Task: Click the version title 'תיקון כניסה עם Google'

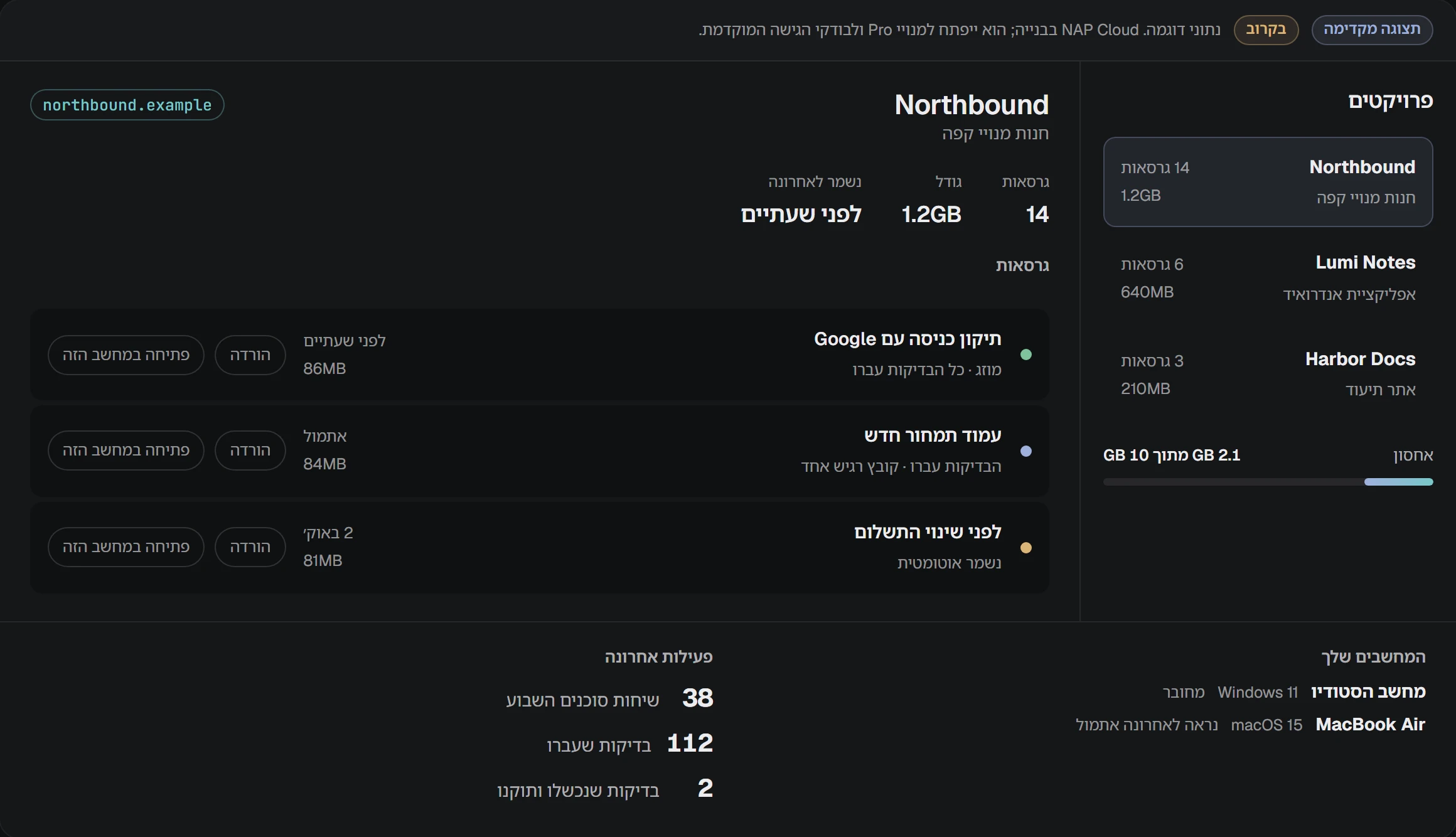Action: 907,339
